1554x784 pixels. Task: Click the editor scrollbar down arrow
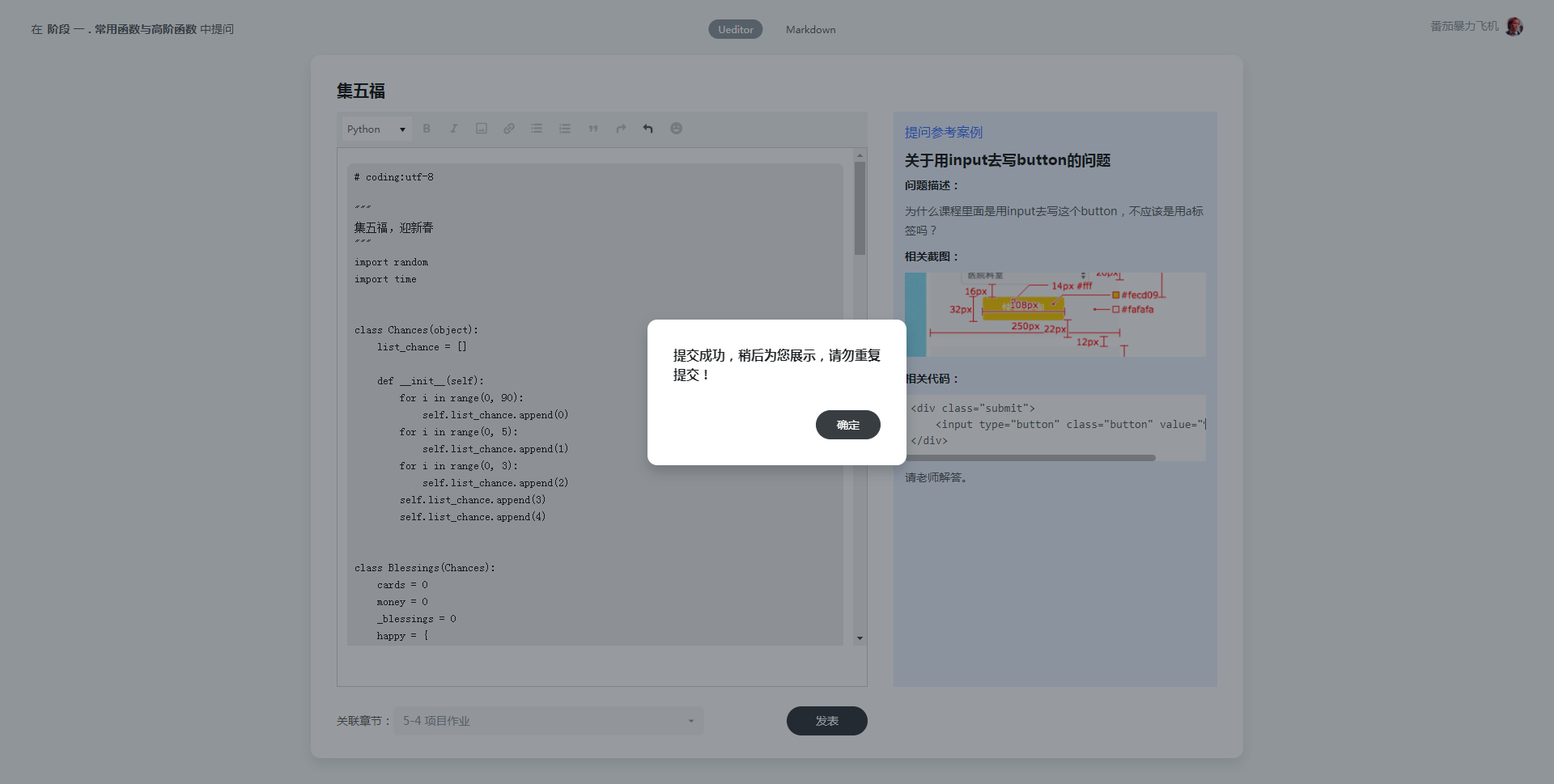click(x=860, y=638)
